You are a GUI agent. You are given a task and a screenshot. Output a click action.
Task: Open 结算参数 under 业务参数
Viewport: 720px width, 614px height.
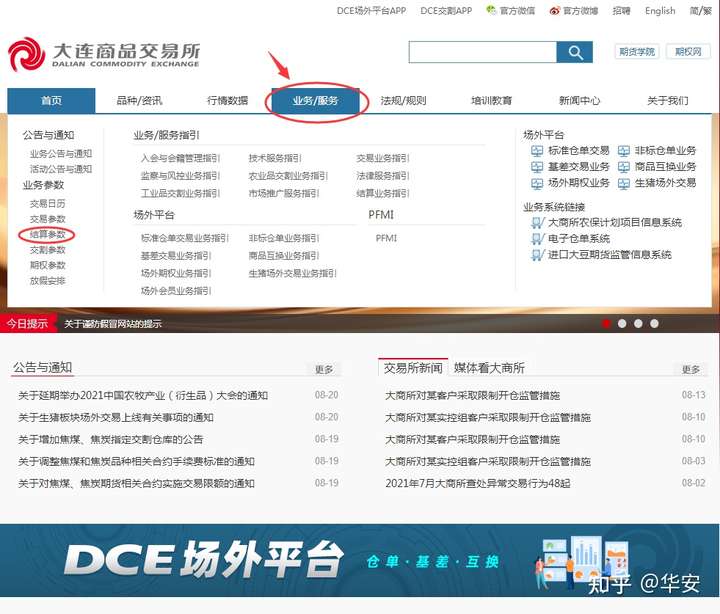(x=48, y=235)
